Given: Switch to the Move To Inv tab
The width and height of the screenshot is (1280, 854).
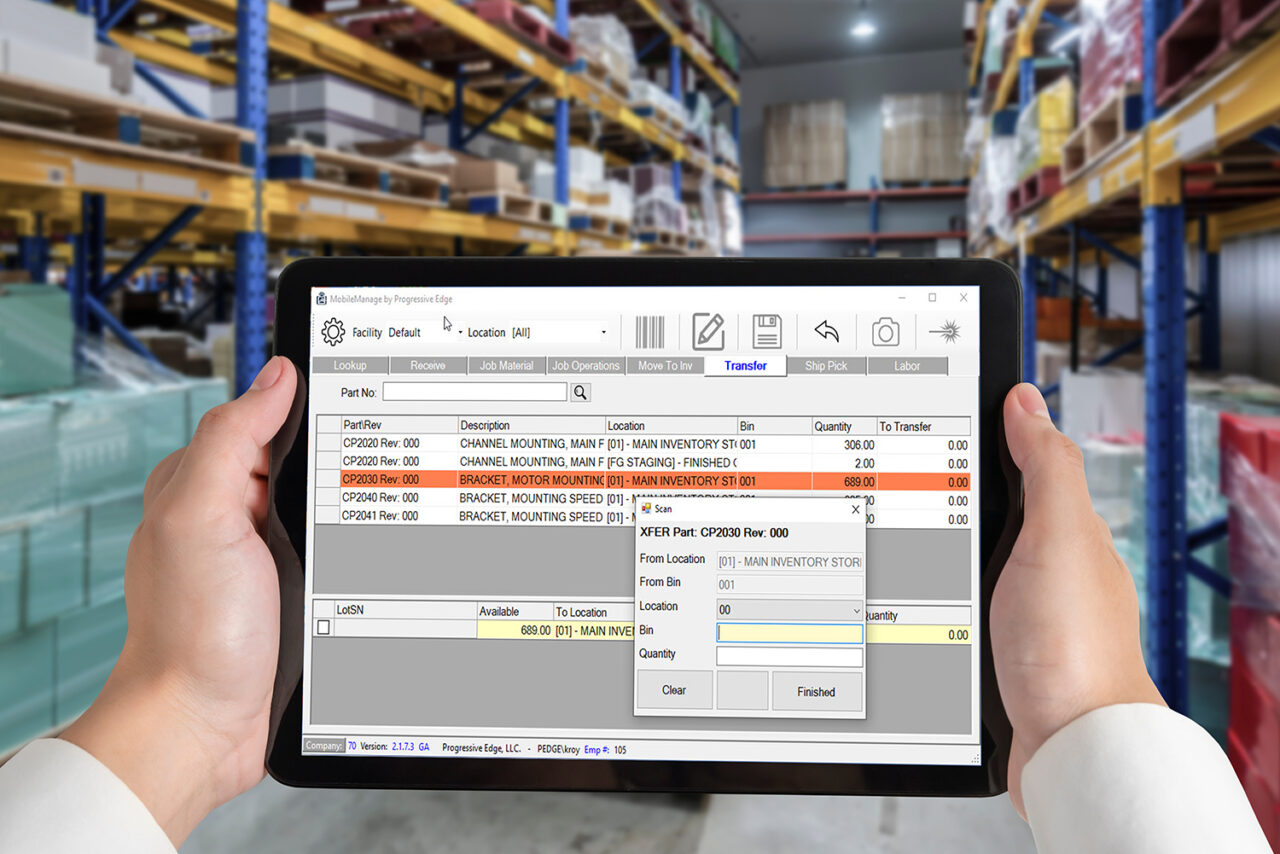Looking at the screenshot, I should coord(666,366).
